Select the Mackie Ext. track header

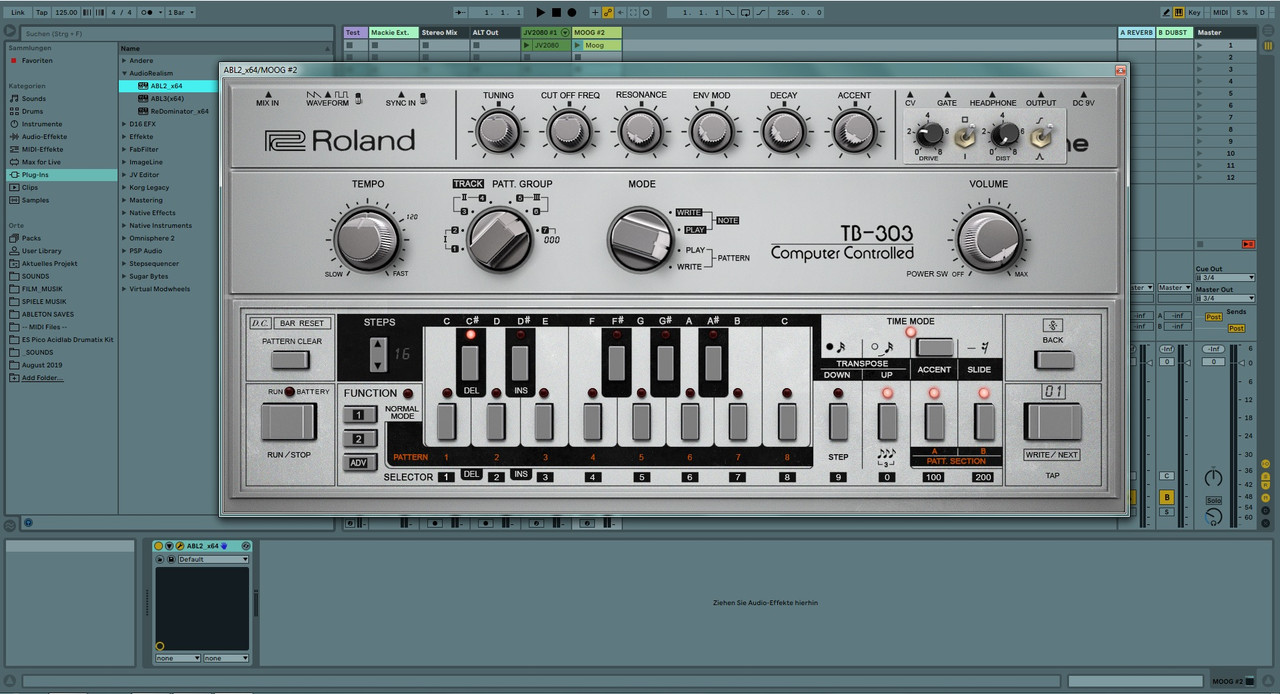pyautogui.click(x=393, y=32)
